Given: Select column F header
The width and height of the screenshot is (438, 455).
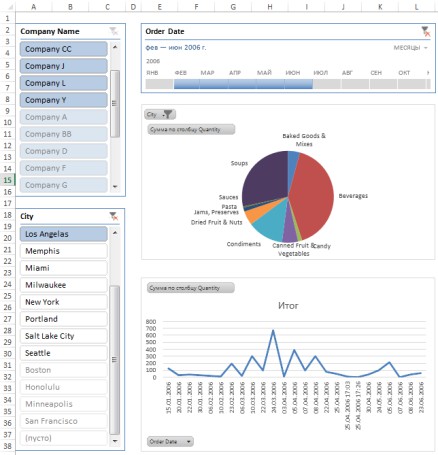Looking at the screenshot, I should (x=196, y=7).
